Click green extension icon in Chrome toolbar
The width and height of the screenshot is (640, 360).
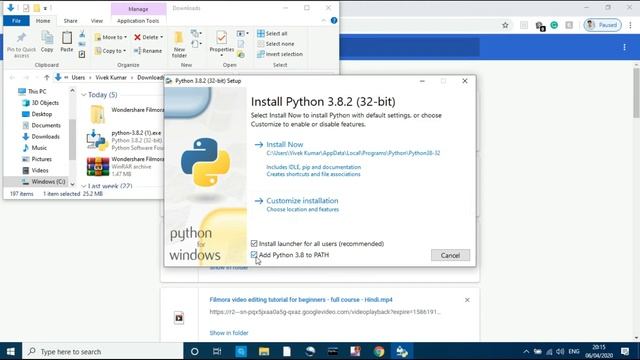(x=554, y=25)
